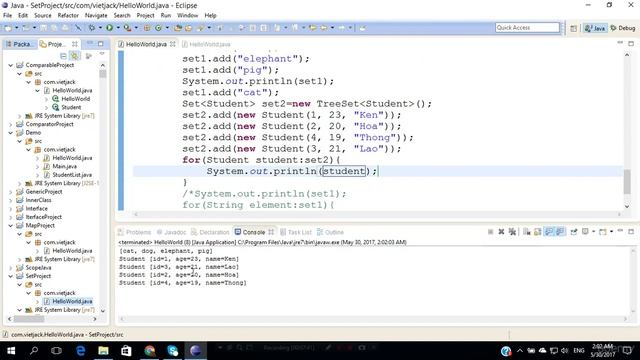
Task: Select StudentList.java in the tree
Action: [x=72, y=175]
